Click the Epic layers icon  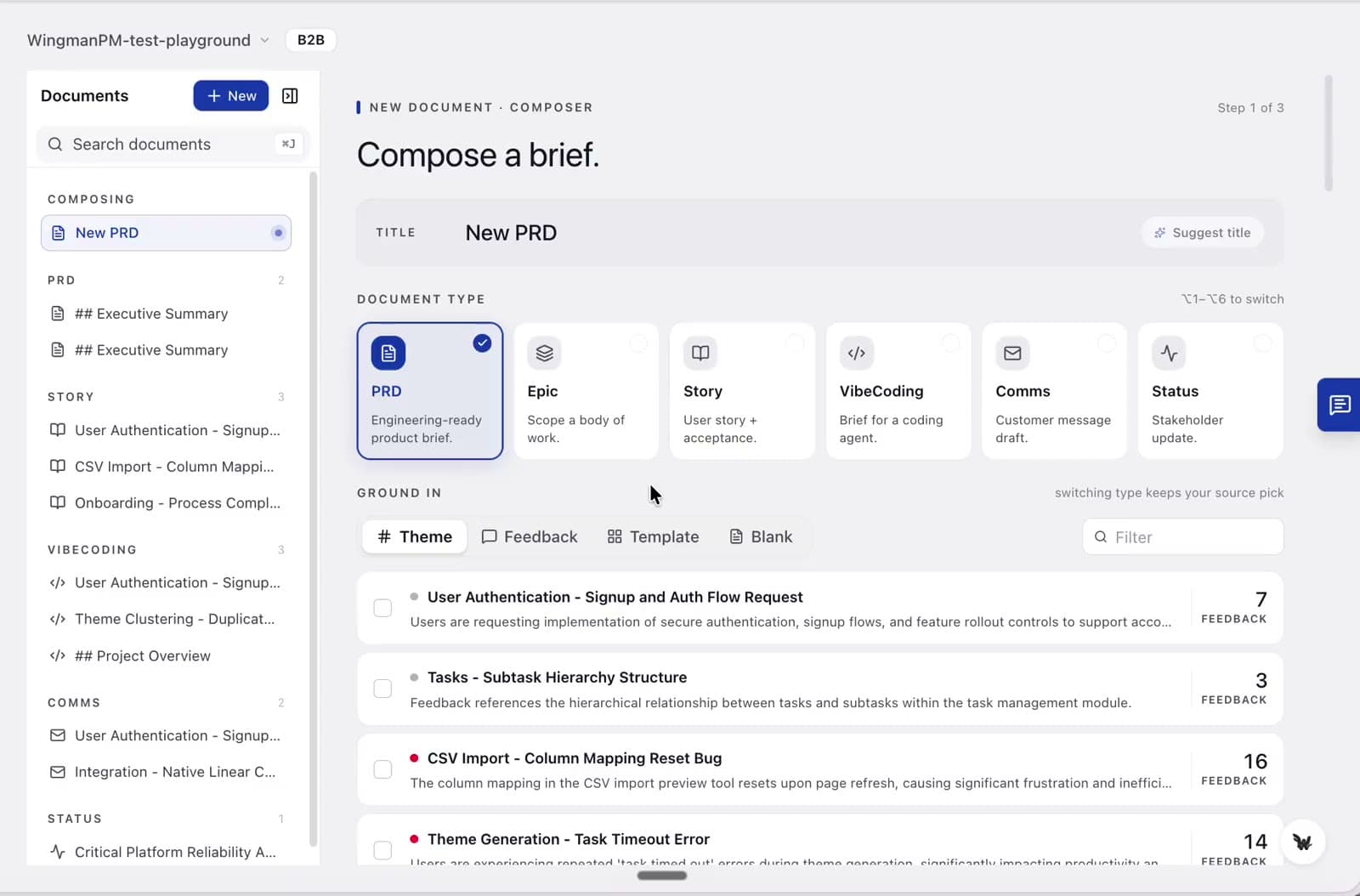click(x=544, y=353)
